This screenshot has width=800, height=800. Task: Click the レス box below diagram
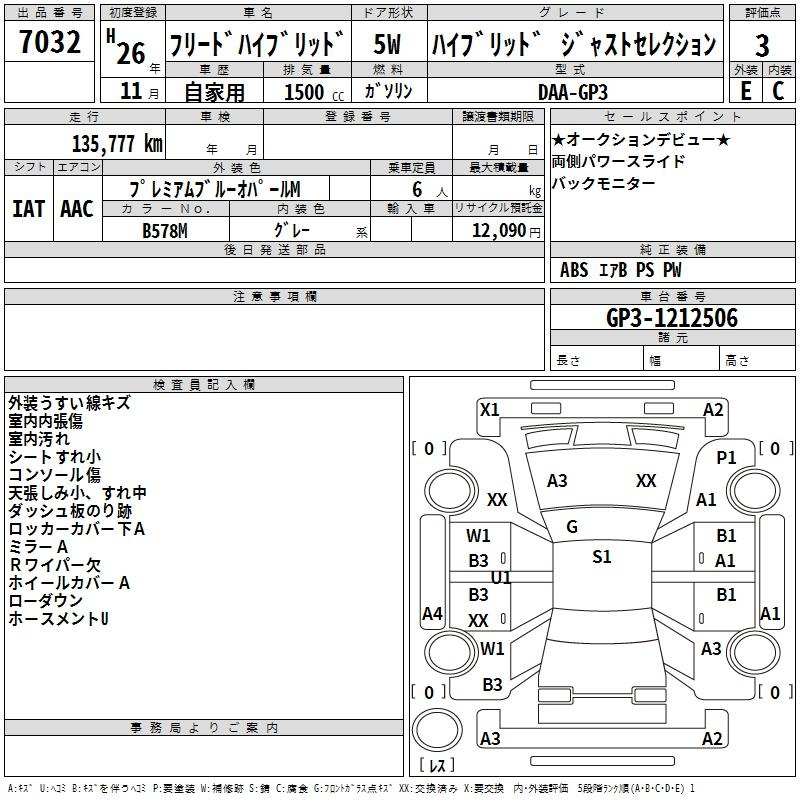(x=438, y=766)
